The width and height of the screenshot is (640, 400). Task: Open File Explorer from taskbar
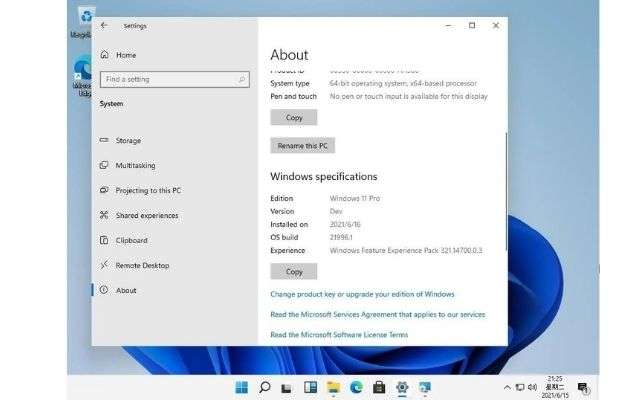click(x=333, y=387)
